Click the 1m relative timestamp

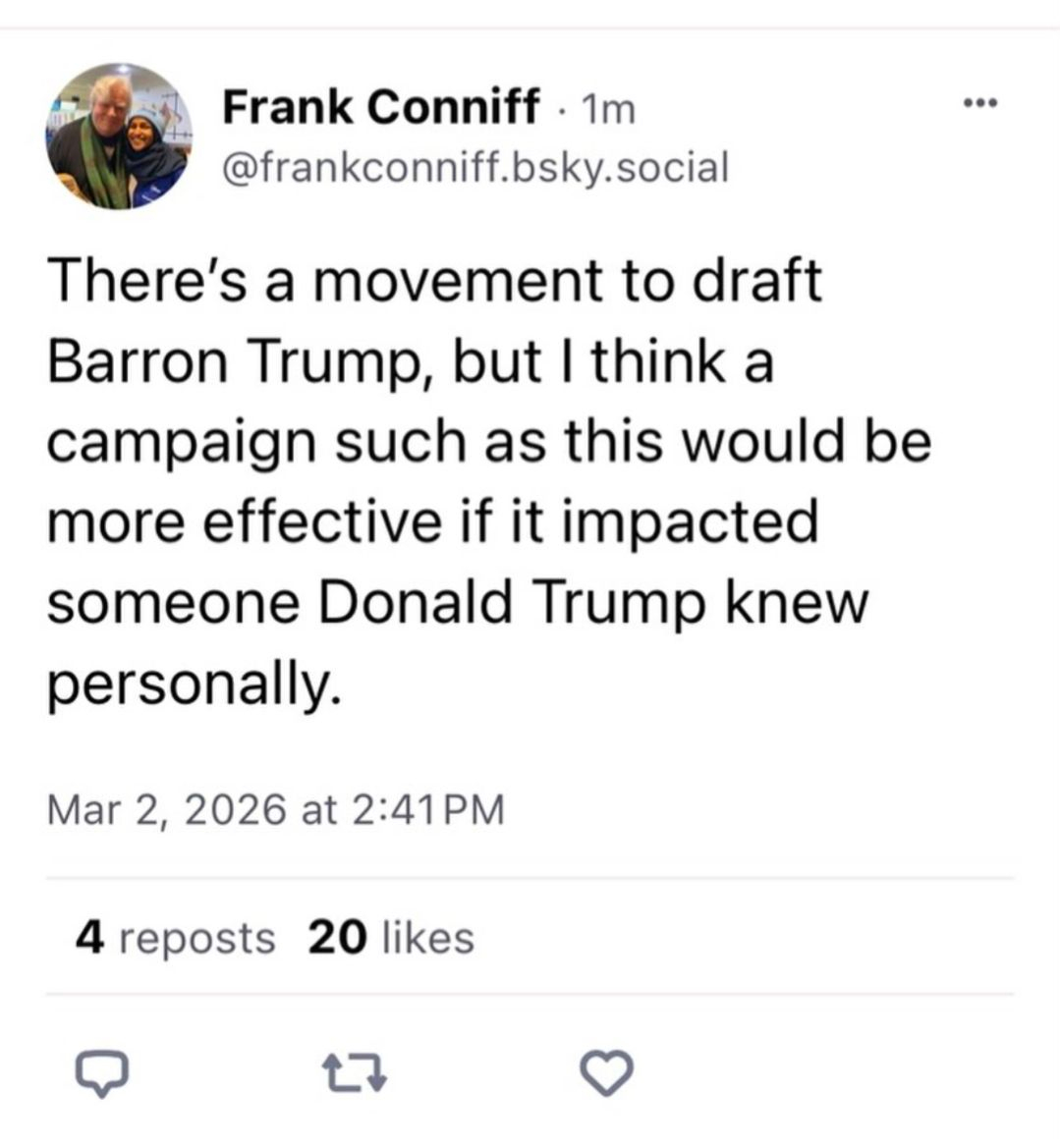609,108
